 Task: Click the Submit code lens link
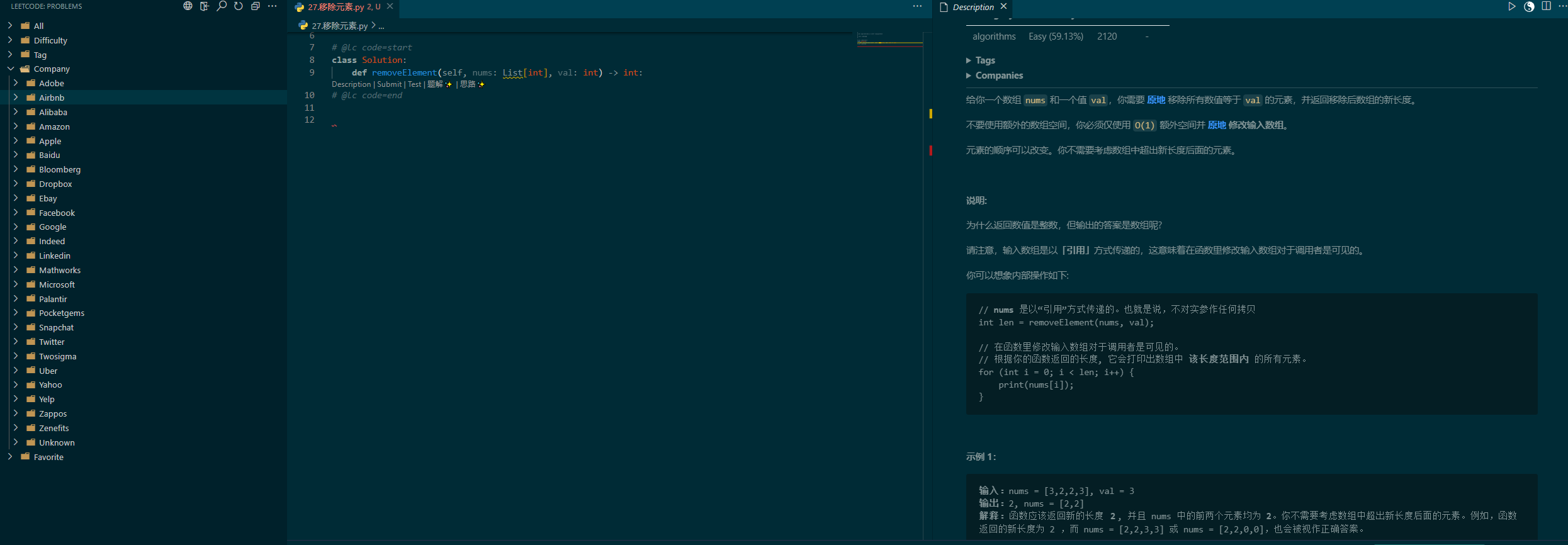click(x=390, y=84)
